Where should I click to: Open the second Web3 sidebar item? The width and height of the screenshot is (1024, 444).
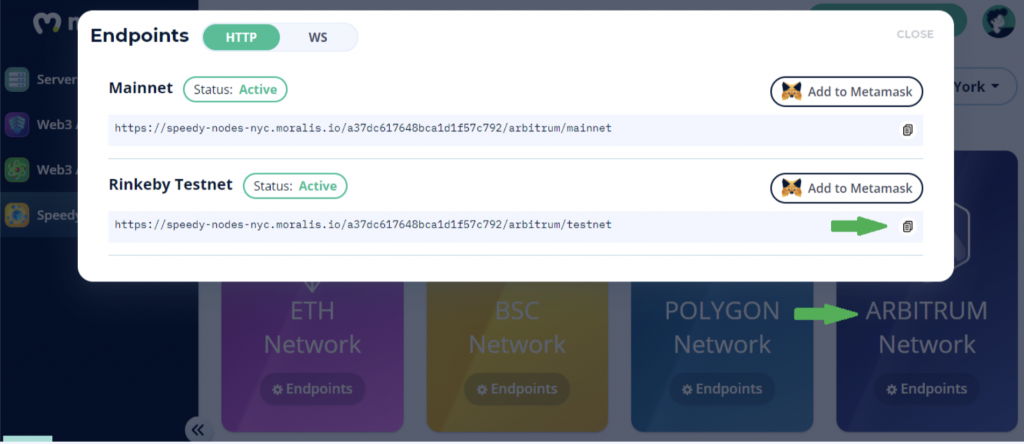pyautogui.click(x=39, y=170)
